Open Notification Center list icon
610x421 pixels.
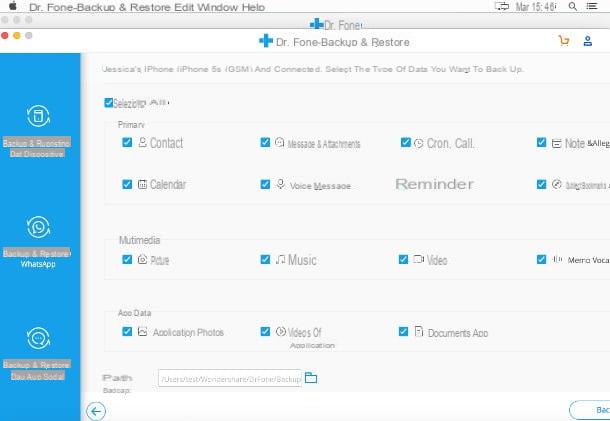592,6
